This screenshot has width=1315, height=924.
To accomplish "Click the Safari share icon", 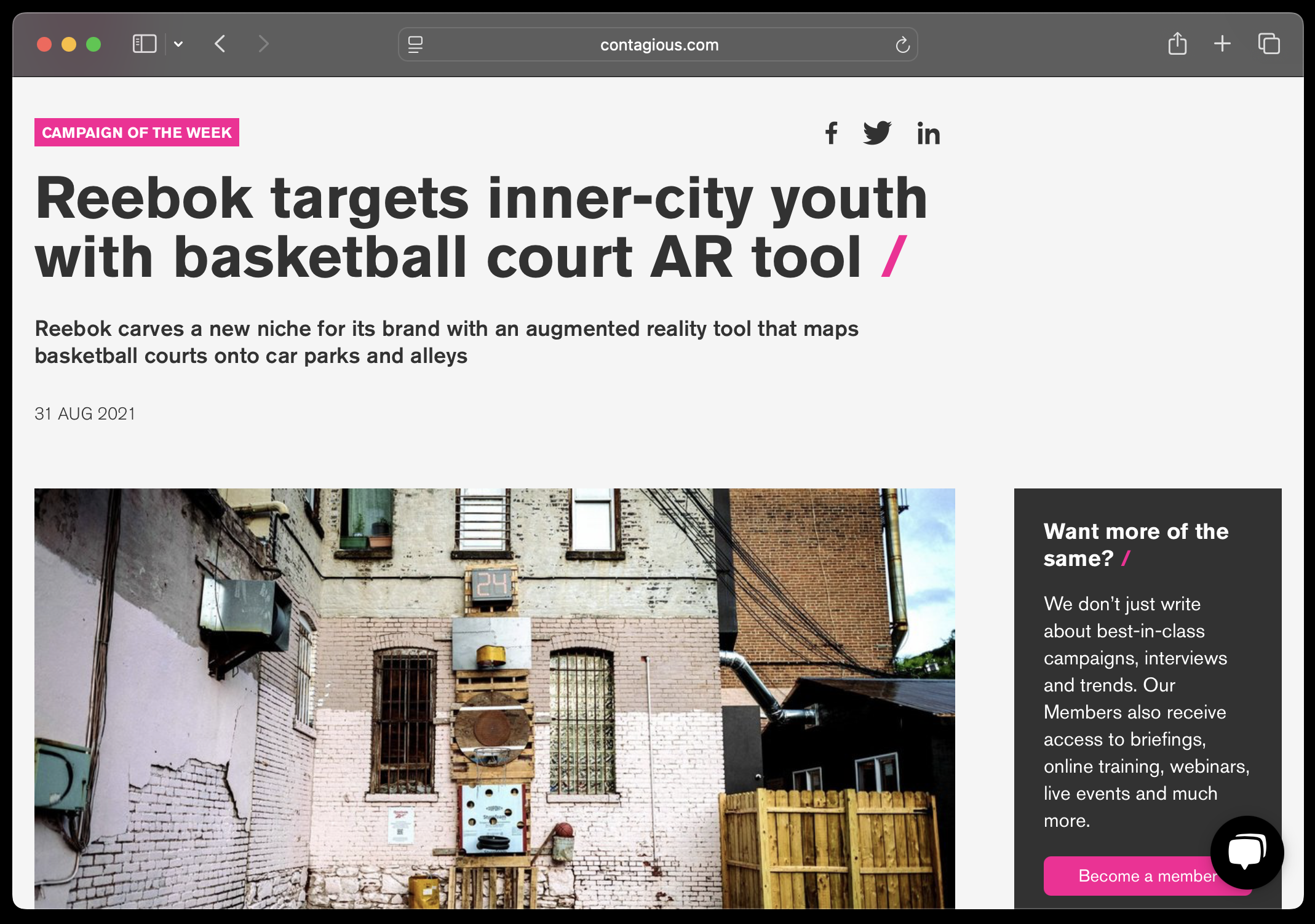I will click(x=1177, y=44).
